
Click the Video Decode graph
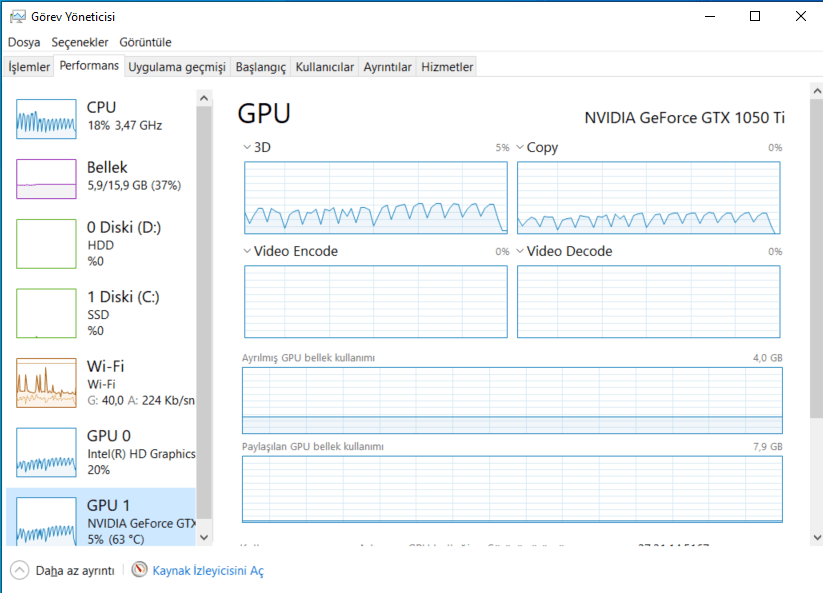pos(649,302)
